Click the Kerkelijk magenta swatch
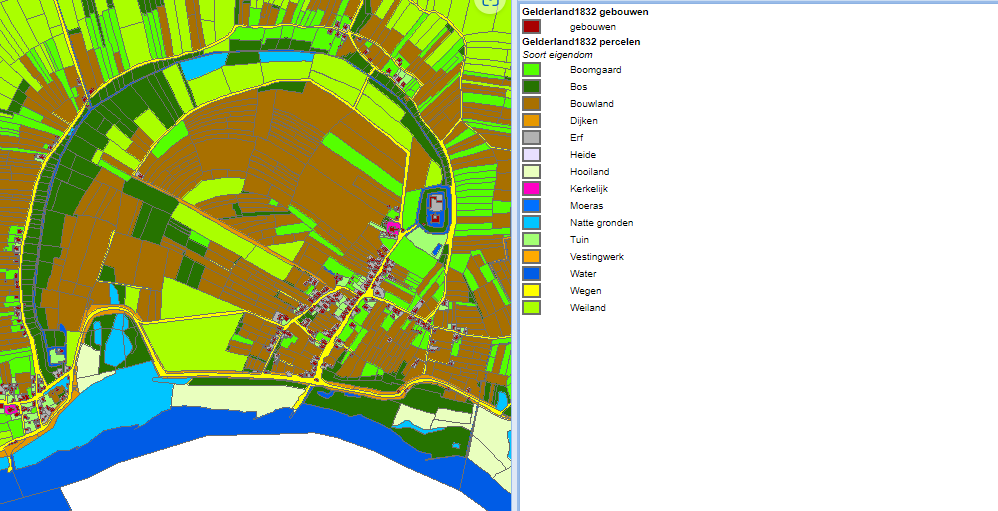 click(531, 188)
